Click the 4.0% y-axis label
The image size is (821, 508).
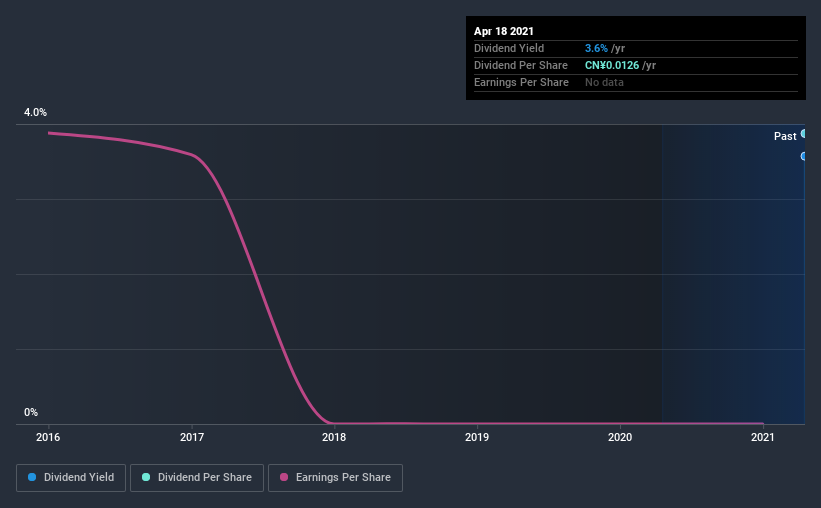[35, 112]
